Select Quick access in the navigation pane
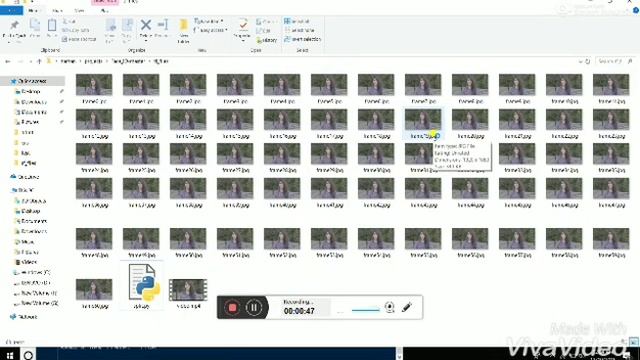 (32, 81)
